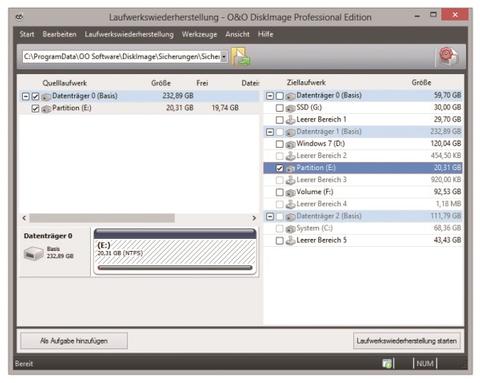This screenshot has height=383, width=480.
Task: Click the partition icon beside source Partition (E:)
Action: point(46,108)
